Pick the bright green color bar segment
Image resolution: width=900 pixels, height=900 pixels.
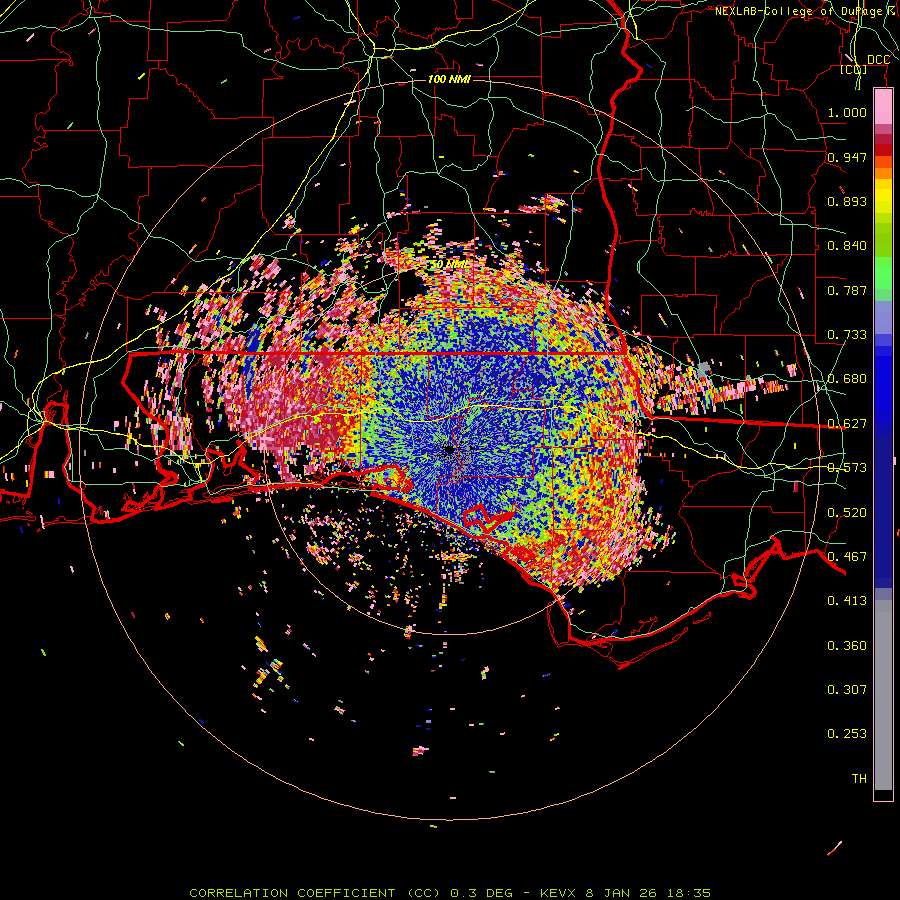point(883,274)
